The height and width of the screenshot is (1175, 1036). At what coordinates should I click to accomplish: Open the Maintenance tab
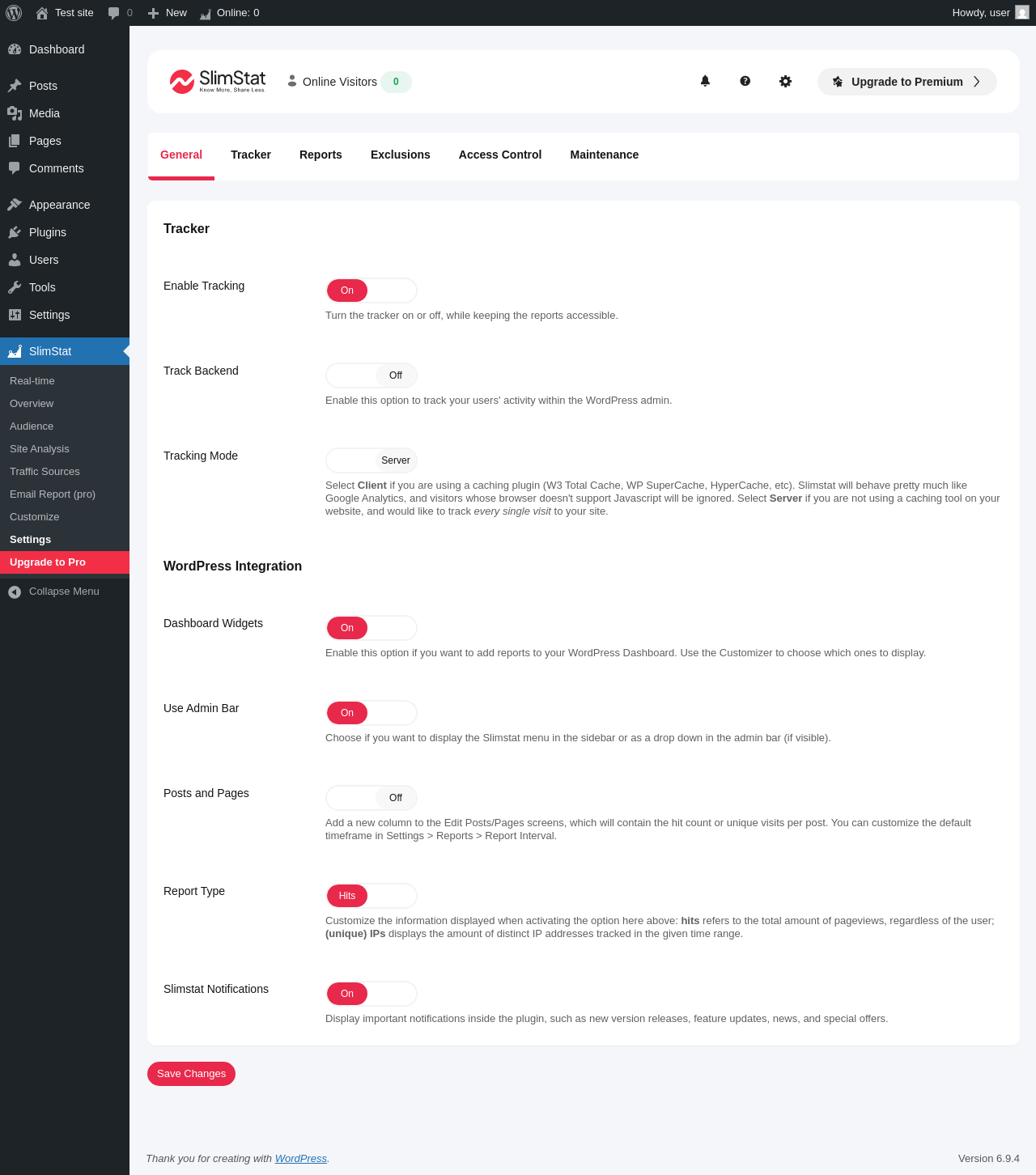[605, 155]
